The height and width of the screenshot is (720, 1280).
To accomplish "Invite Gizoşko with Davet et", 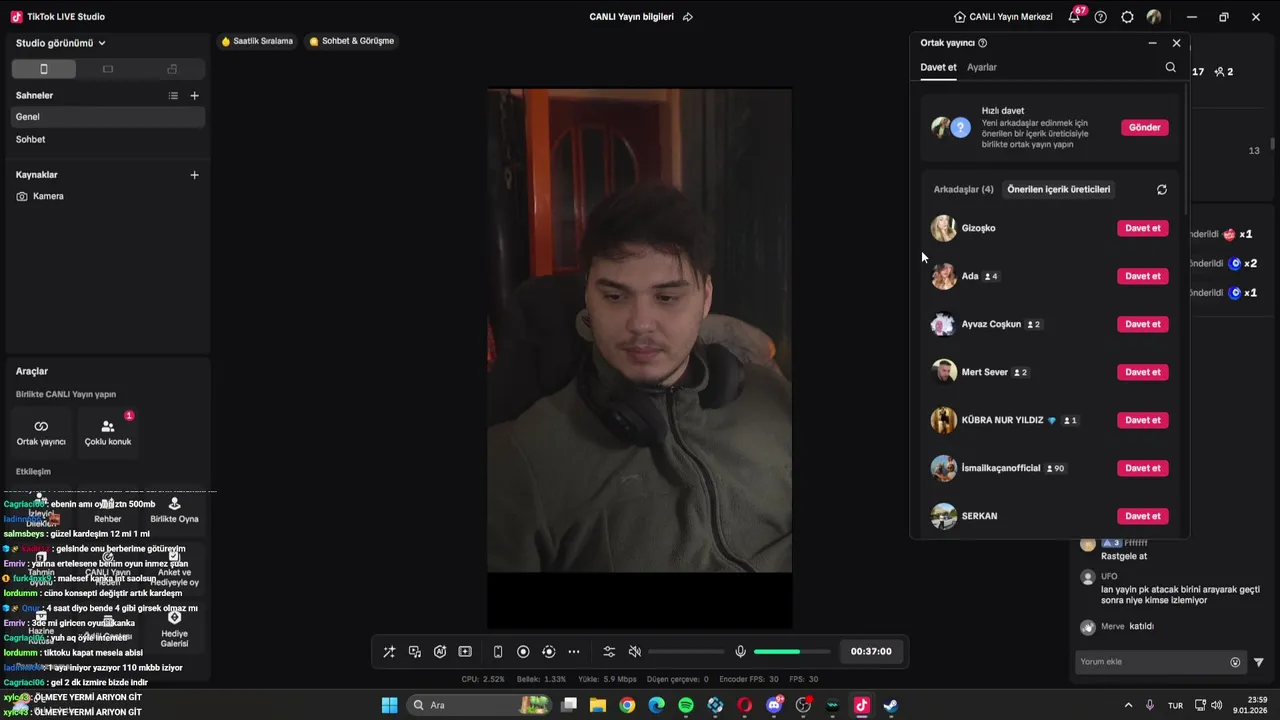I will click(1143, 228).
